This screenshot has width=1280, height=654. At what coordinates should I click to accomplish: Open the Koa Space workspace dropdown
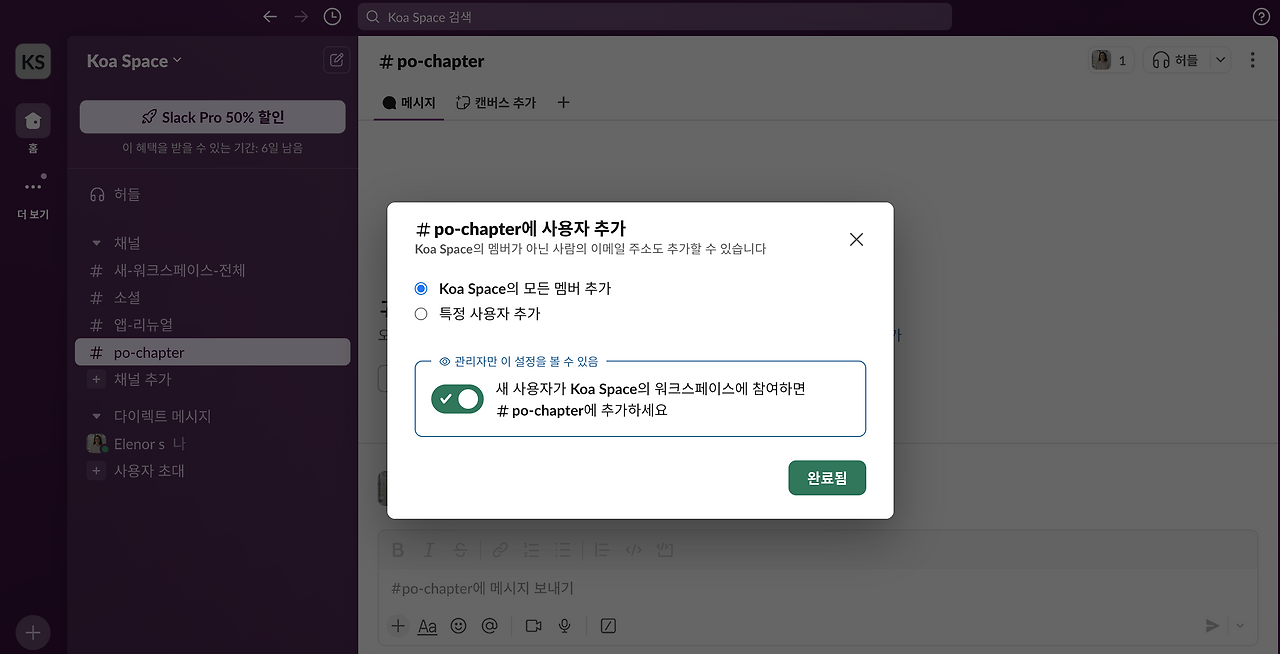coord(133,60)
